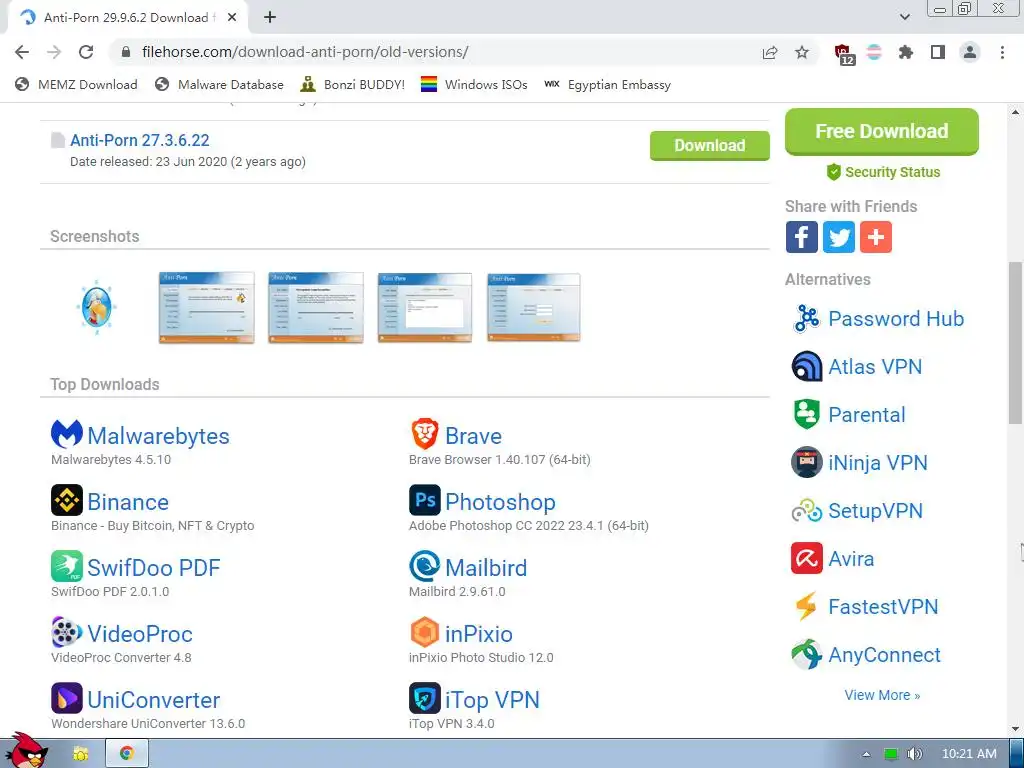Image resolution: width=1024 pixels, height=768 pixels.
Task: Open Bonzi BUDDY! bookmark
Action: (x=353, y=84)
